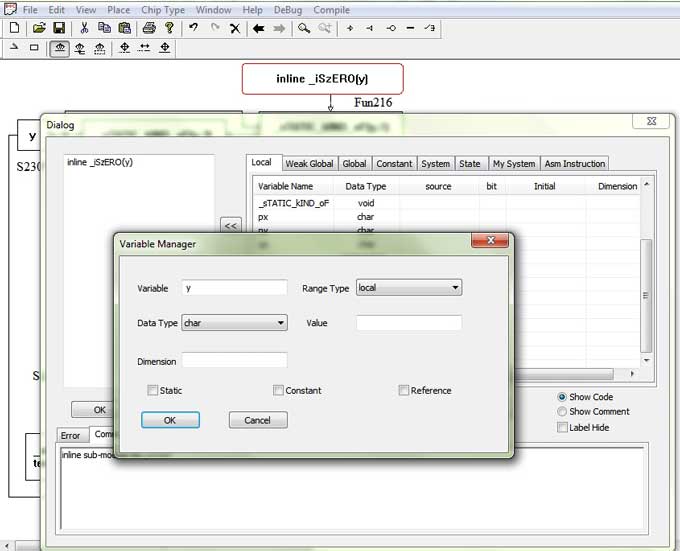
Task: Switch to the Asm Instruction tab
Action: (x=575, y=163)
